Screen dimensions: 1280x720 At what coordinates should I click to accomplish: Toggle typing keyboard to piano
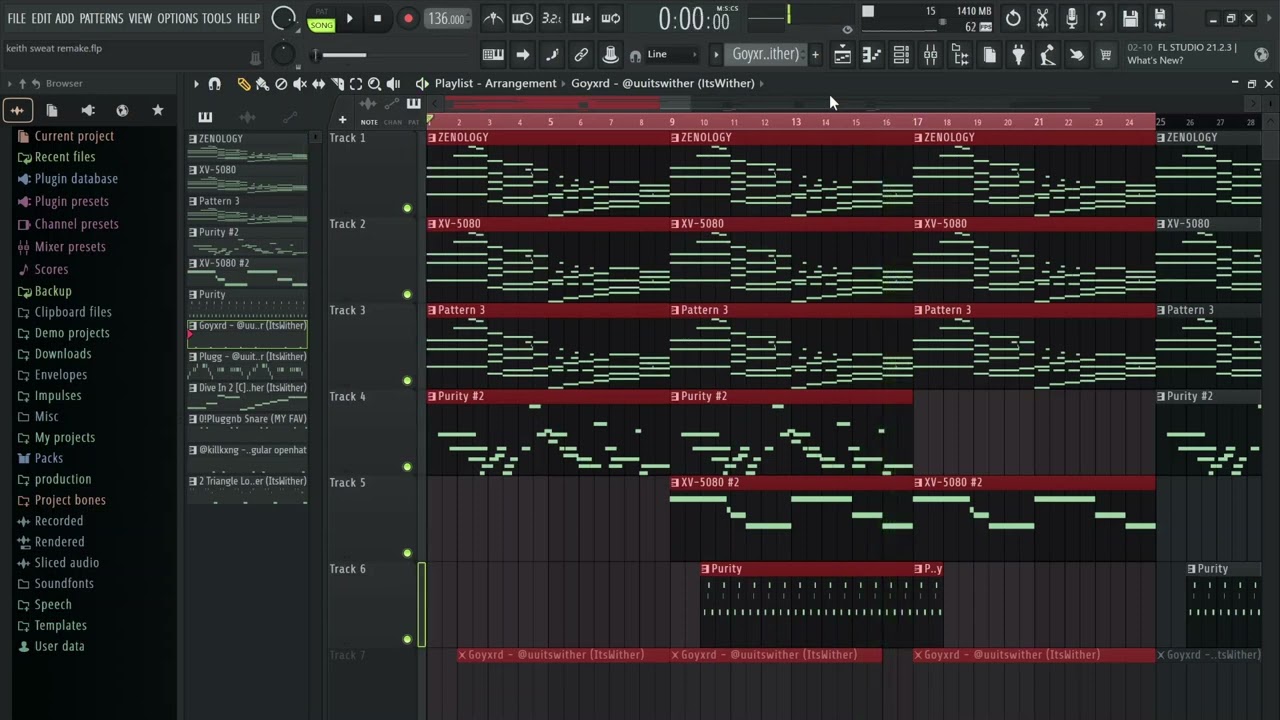pos(493,55)
